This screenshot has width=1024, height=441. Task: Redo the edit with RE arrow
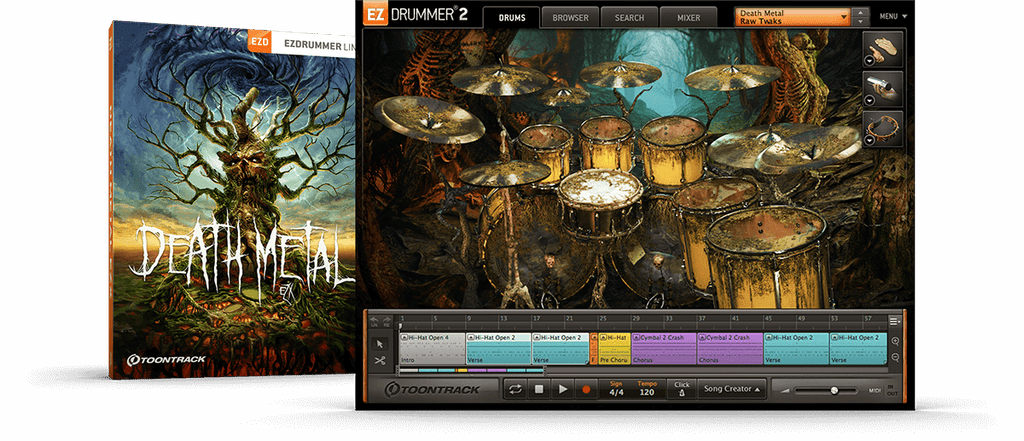coord(385,321)
